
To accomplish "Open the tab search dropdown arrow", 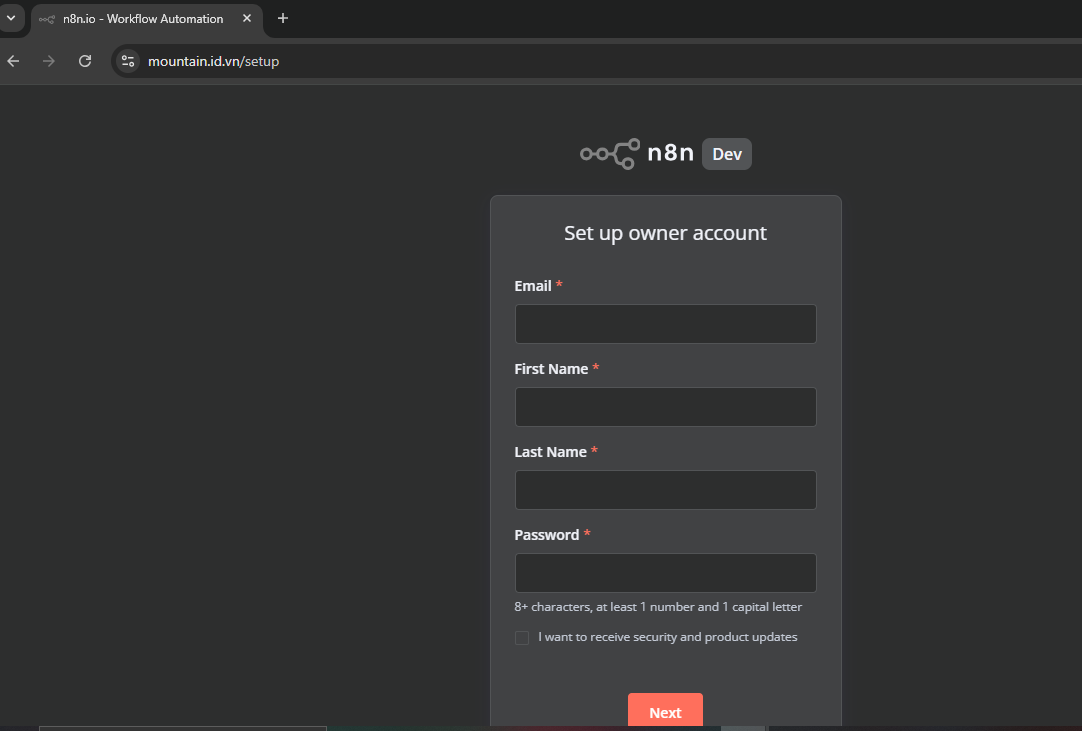I will pyautogui.click(x=11, y=18).
